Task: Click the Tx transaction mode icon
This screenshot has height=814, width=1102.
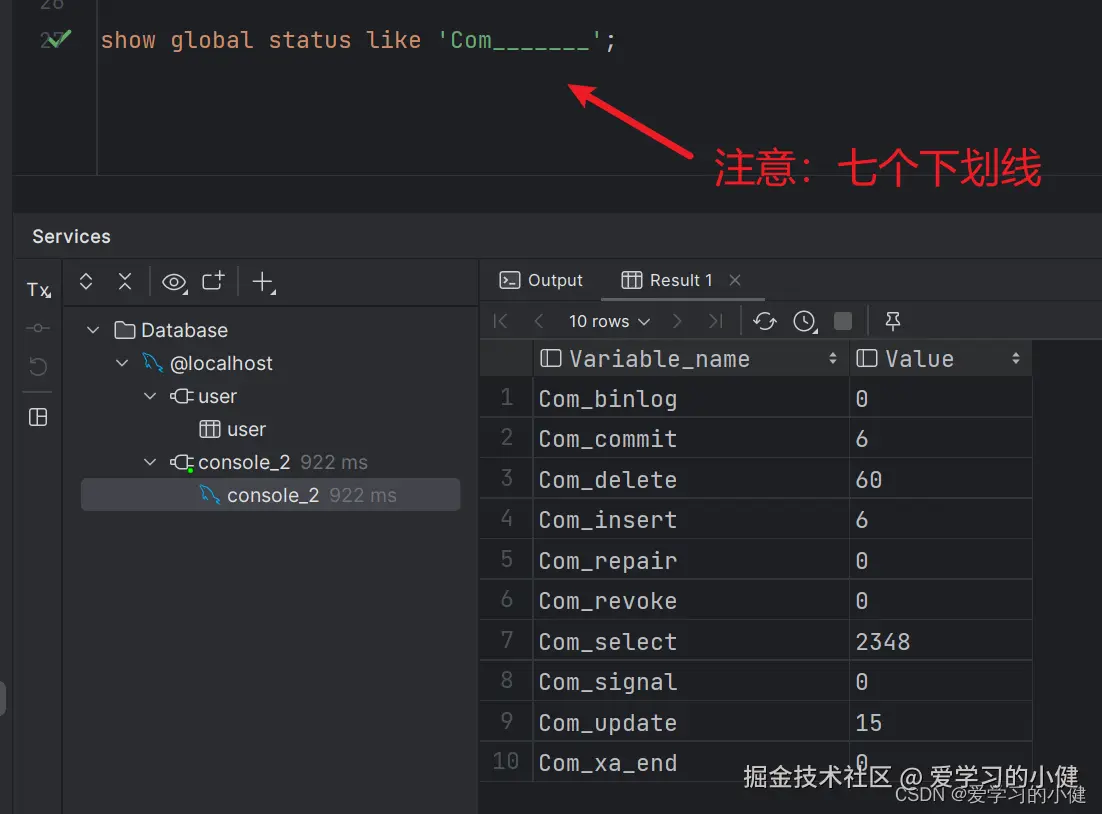Action: tap(39, 290)
